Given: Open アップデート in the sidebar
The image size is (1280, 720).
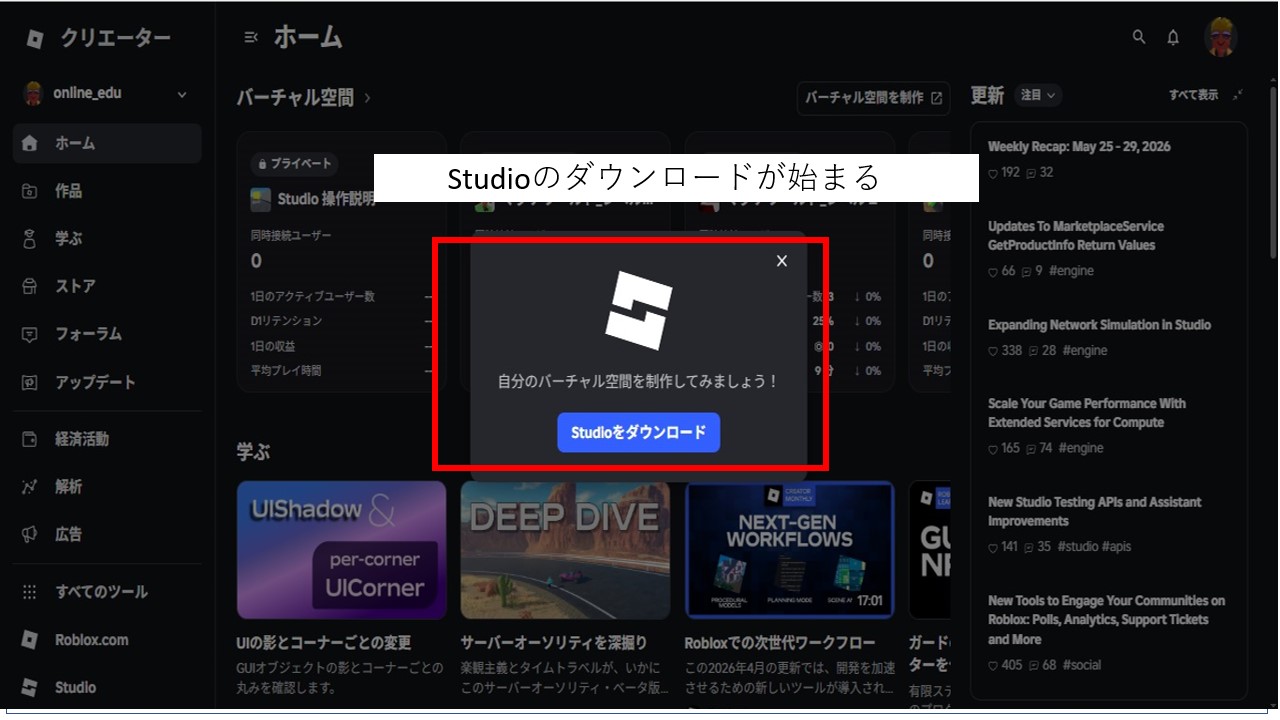Looking at the screenshot, I should pos(107,382).
